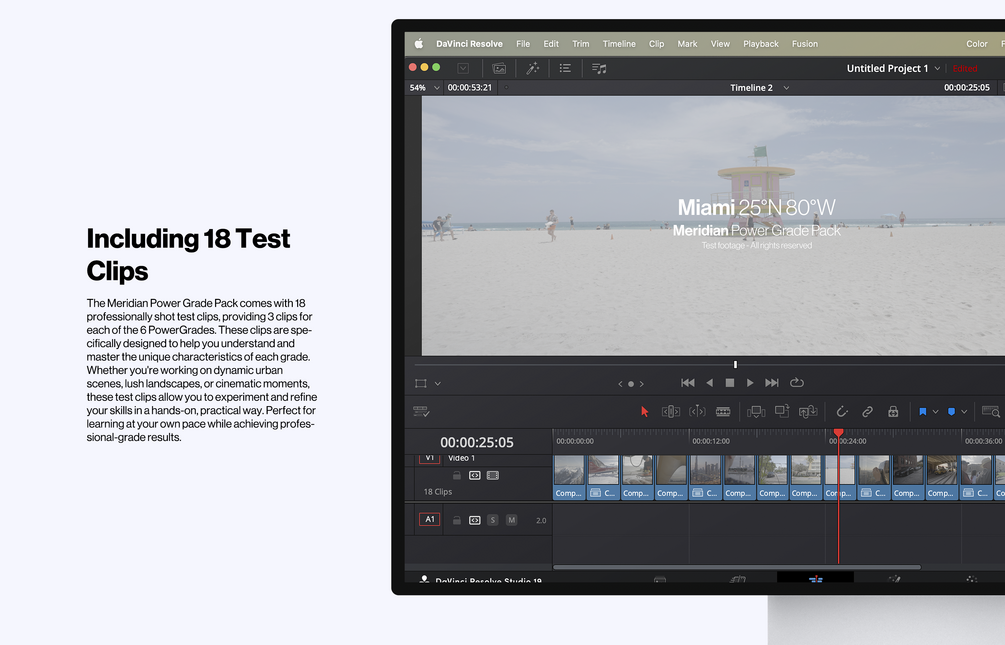Click the timeline zoom search icon
This screenshot has width=1005, height=645.
[991, 412]
